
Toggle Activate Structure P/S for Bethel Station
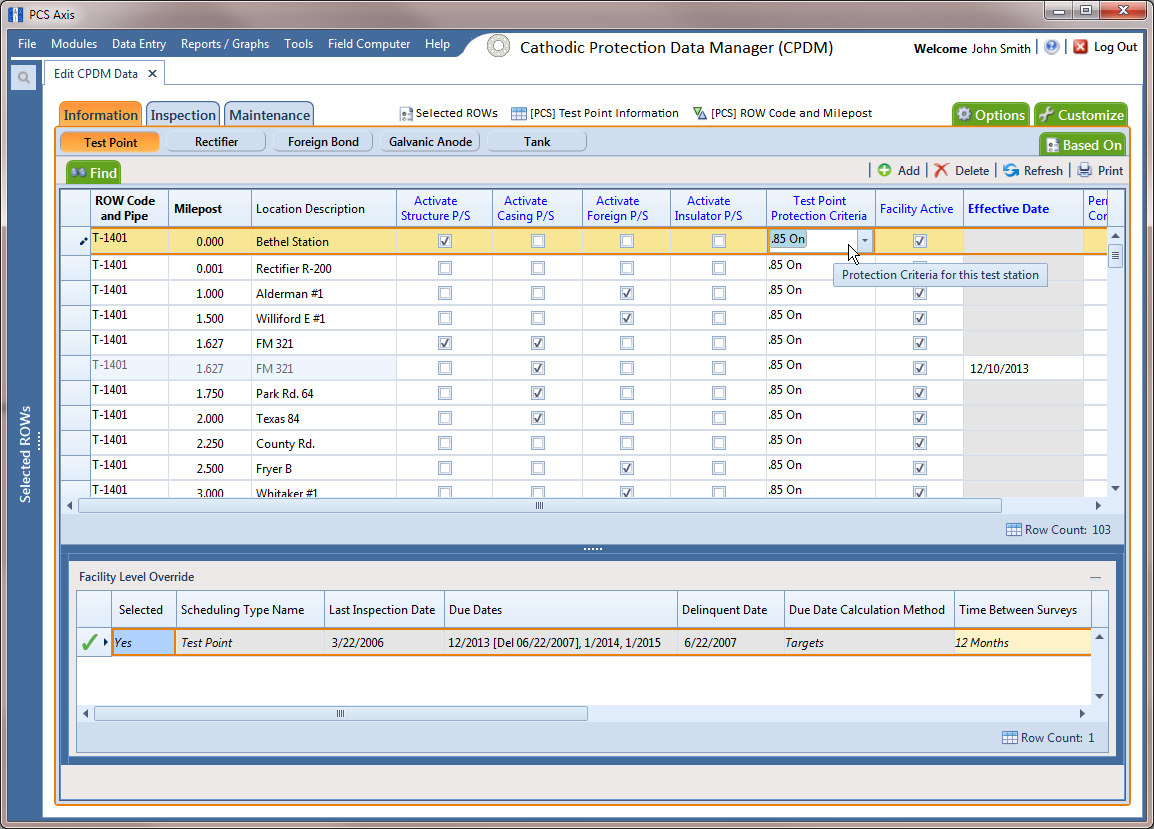click(x=445, y=241)
